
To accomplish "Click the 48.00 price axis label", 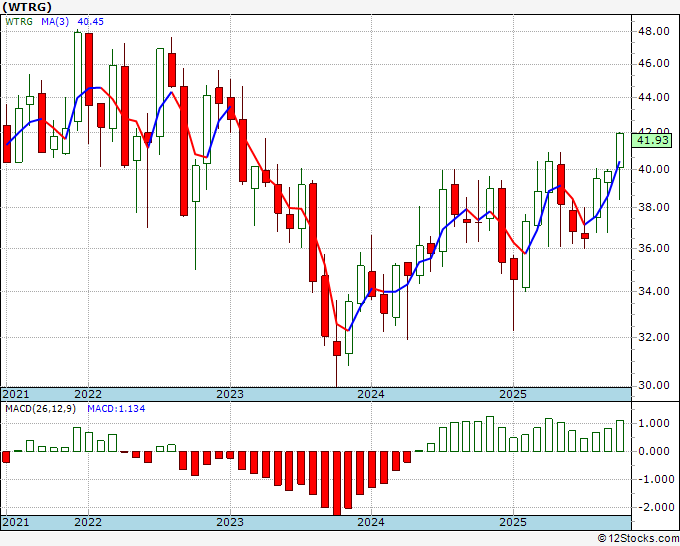I will point(654,31).
